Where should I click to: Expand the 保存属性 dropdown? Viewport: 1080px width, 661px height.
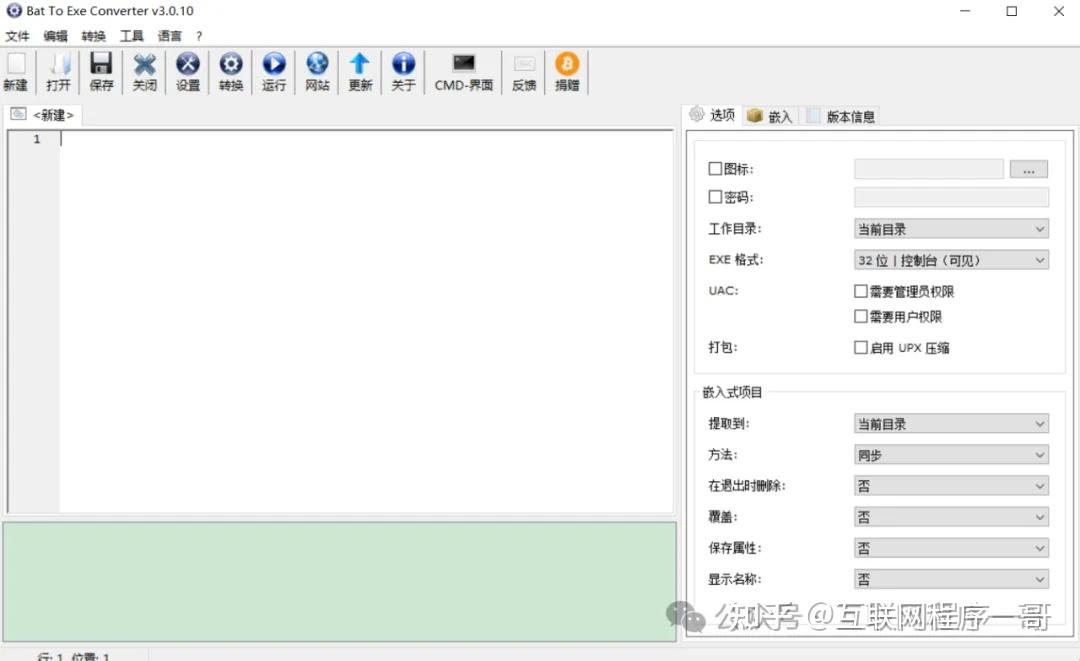tap(951, 548)
